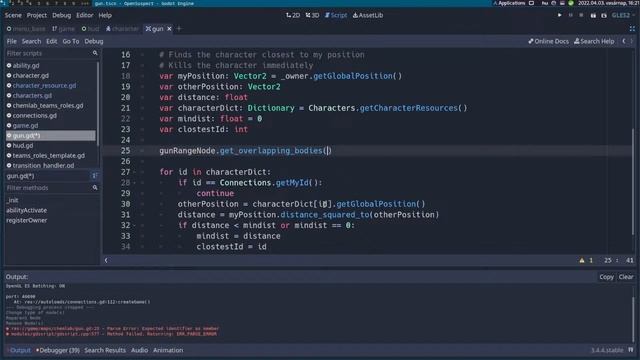The height and width of the screenshot is (360, 640).
Task: Open the Debugger (39) panel
Action: click(58, 350)
